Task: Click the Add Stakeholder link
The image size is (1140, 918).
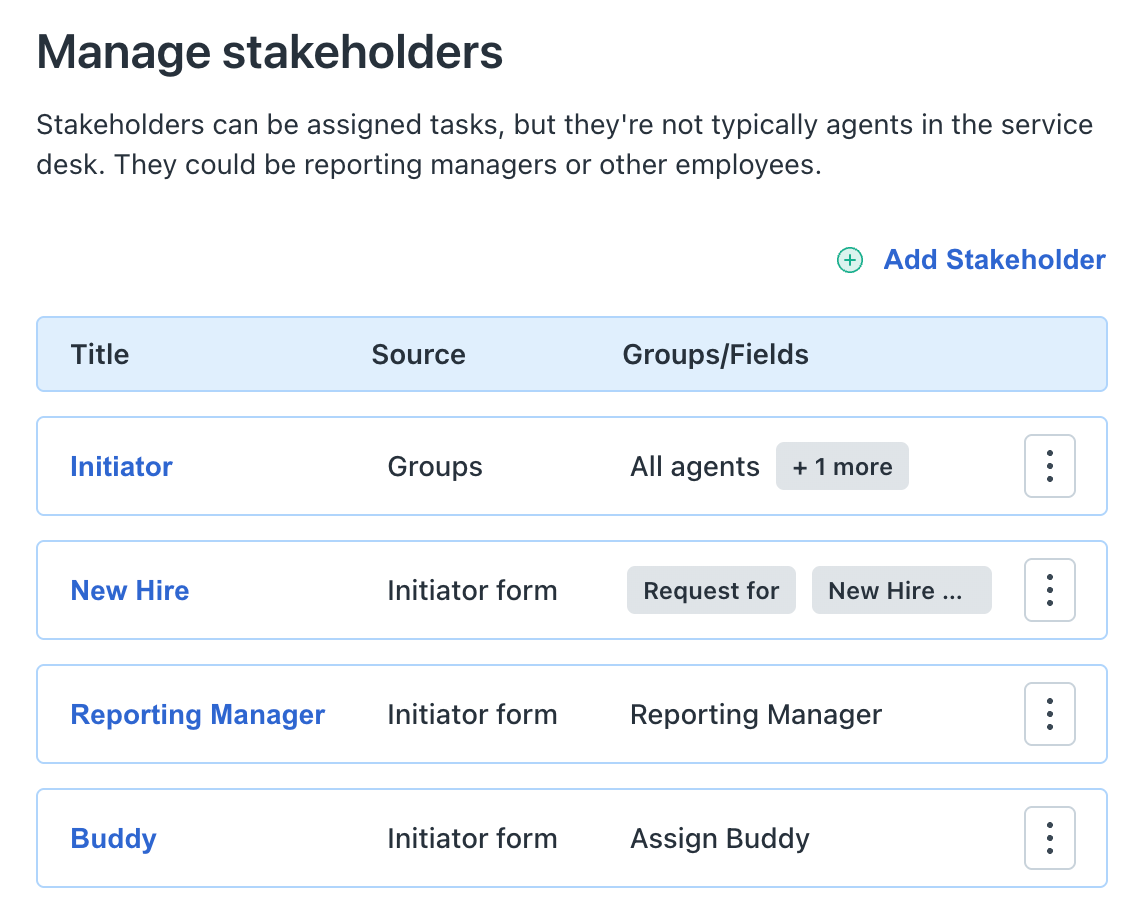Action: 994,260
